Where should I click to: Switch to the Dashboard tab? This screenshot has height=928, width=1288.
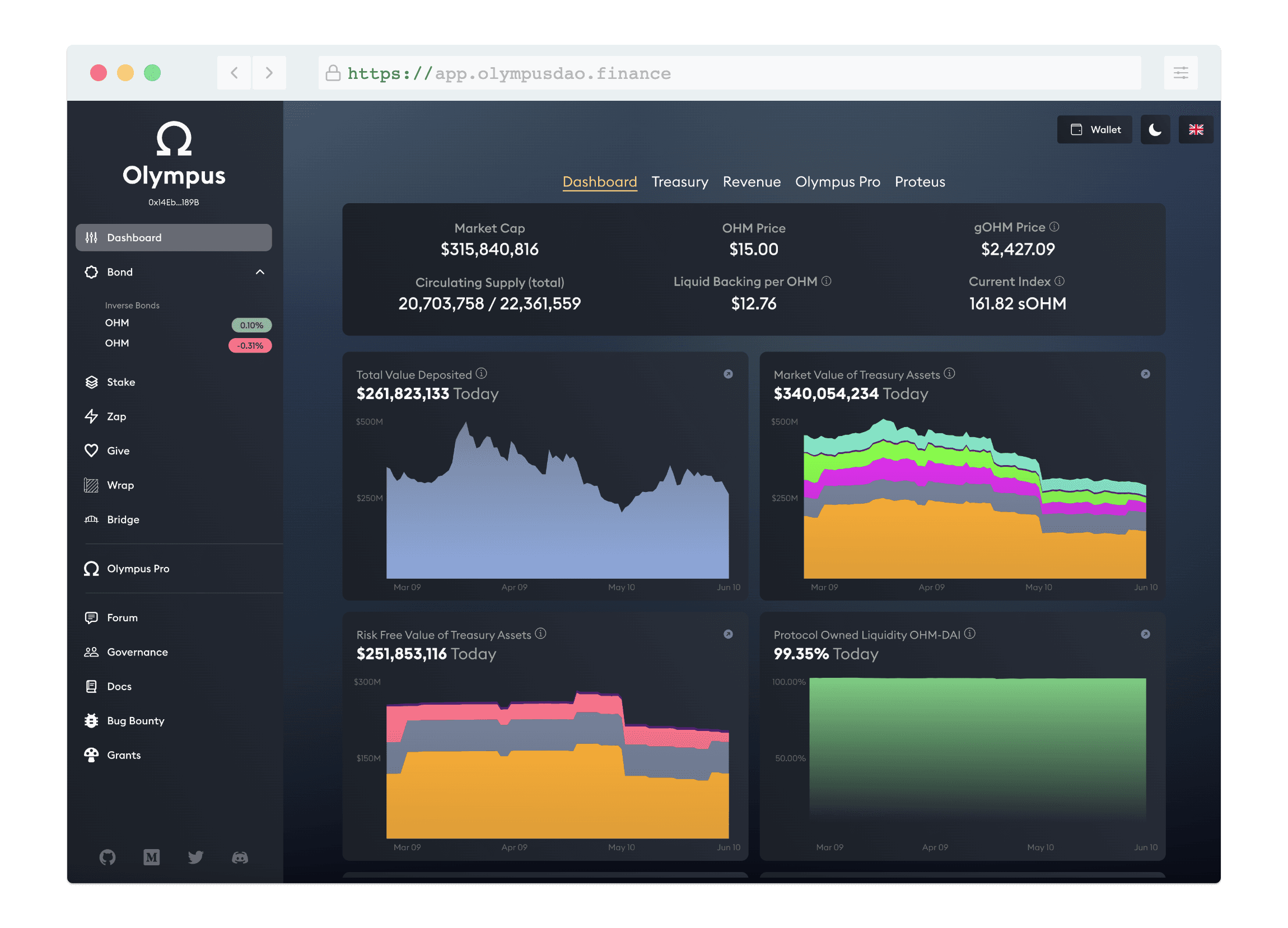click(x=600, y=182)
